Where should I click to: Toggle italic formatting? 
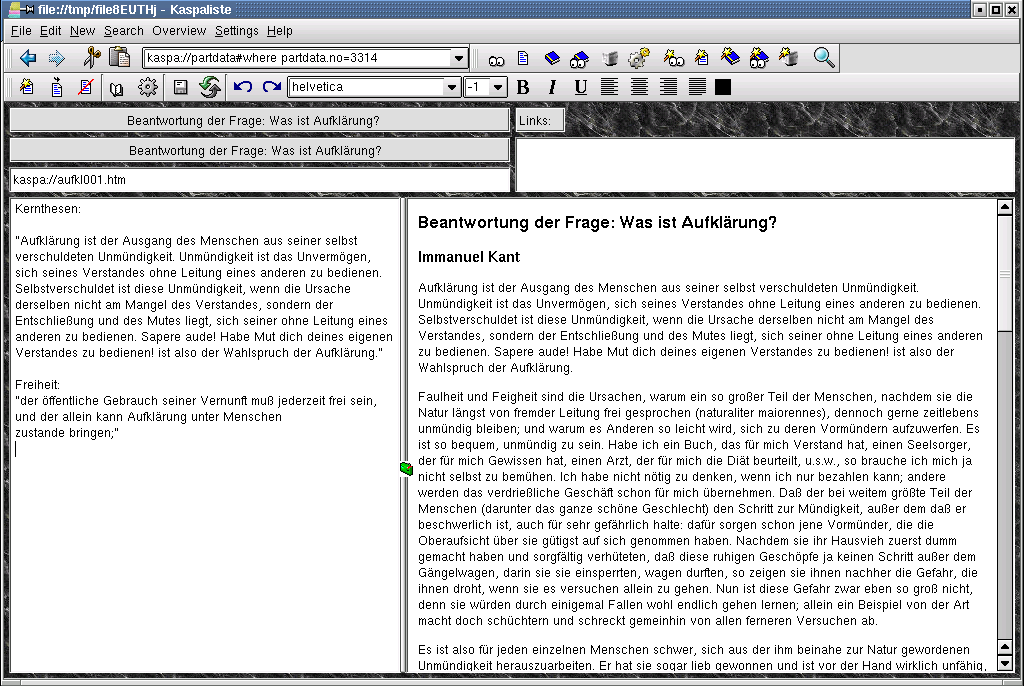552,87
